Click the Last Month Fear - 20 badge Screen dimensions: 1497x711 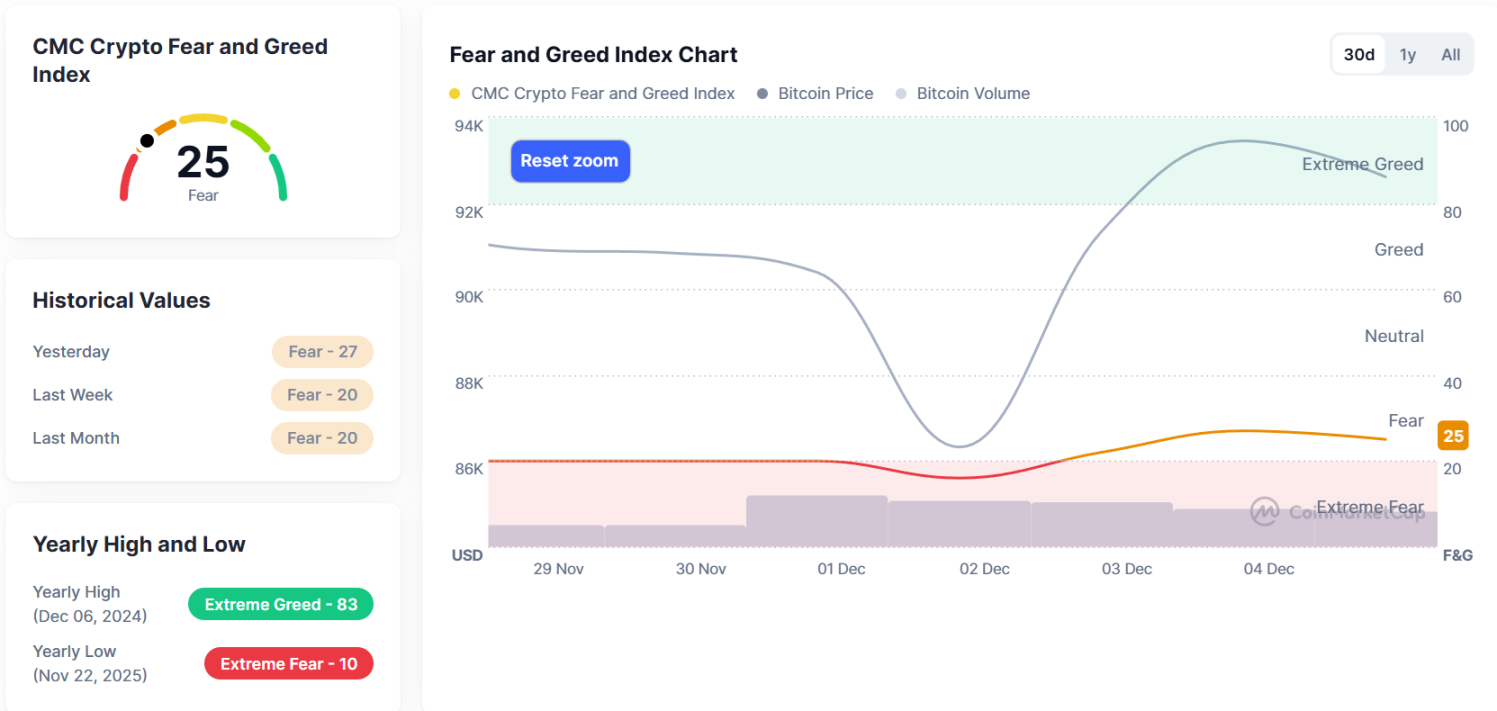[322, 438]
